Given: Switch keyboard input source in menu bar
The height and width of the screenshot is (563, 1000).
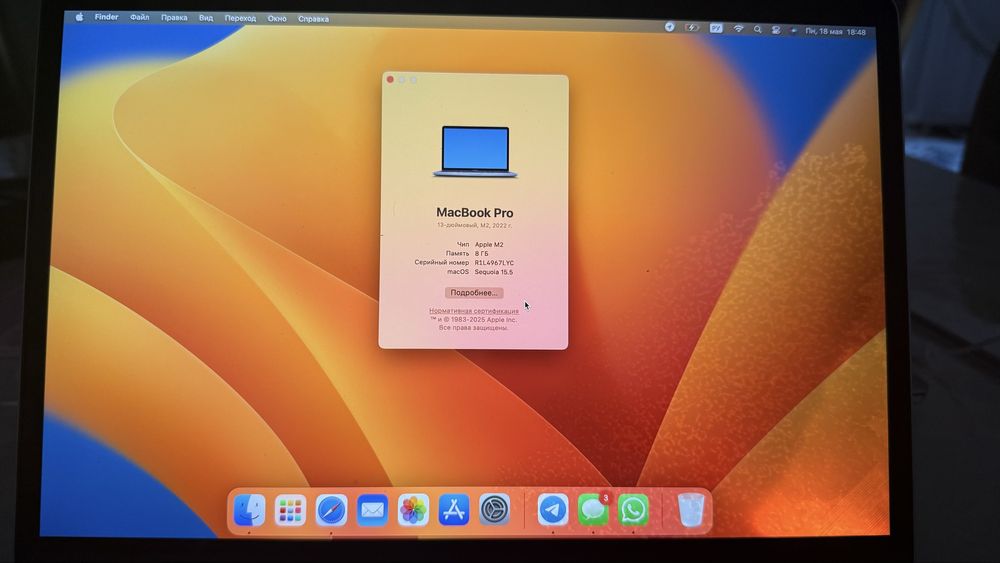Looking at the screenshot, I should pos(716,28).
